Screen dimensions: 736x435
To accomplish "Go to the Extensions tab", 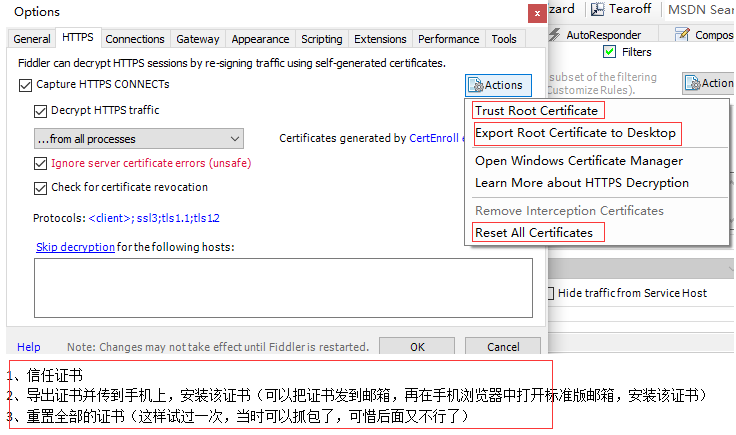I will click(x=380, y=39).
